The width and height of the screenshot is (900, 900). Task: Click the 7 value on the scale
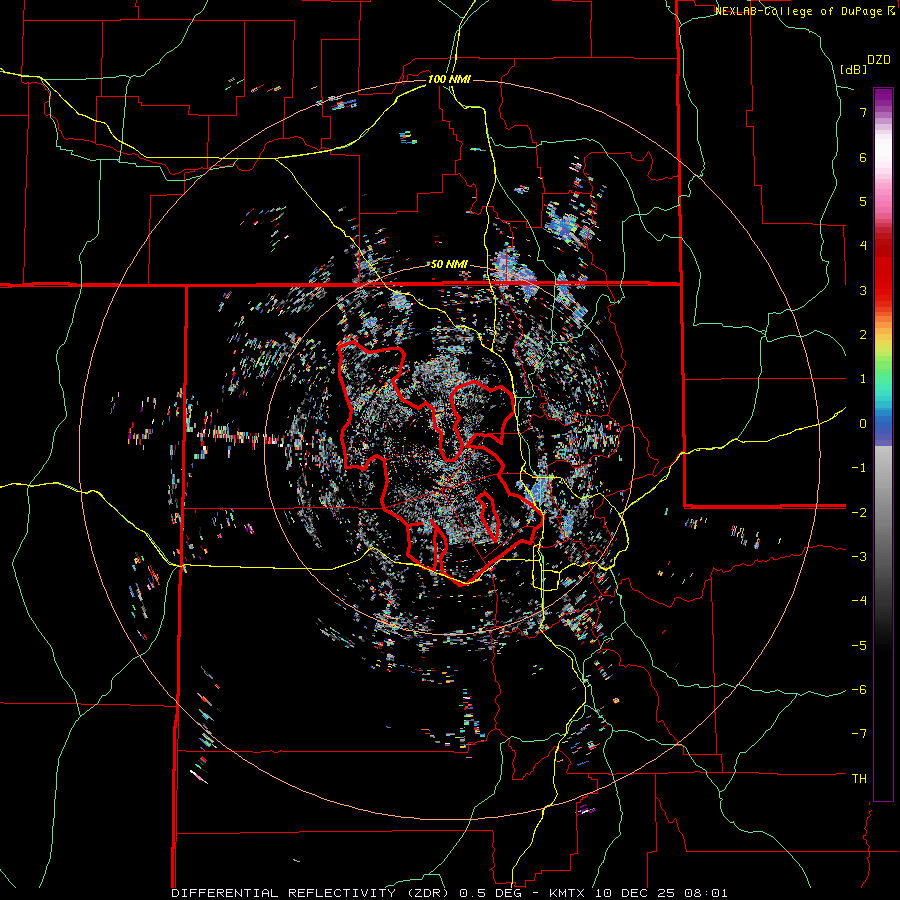(x=863, y=112)
